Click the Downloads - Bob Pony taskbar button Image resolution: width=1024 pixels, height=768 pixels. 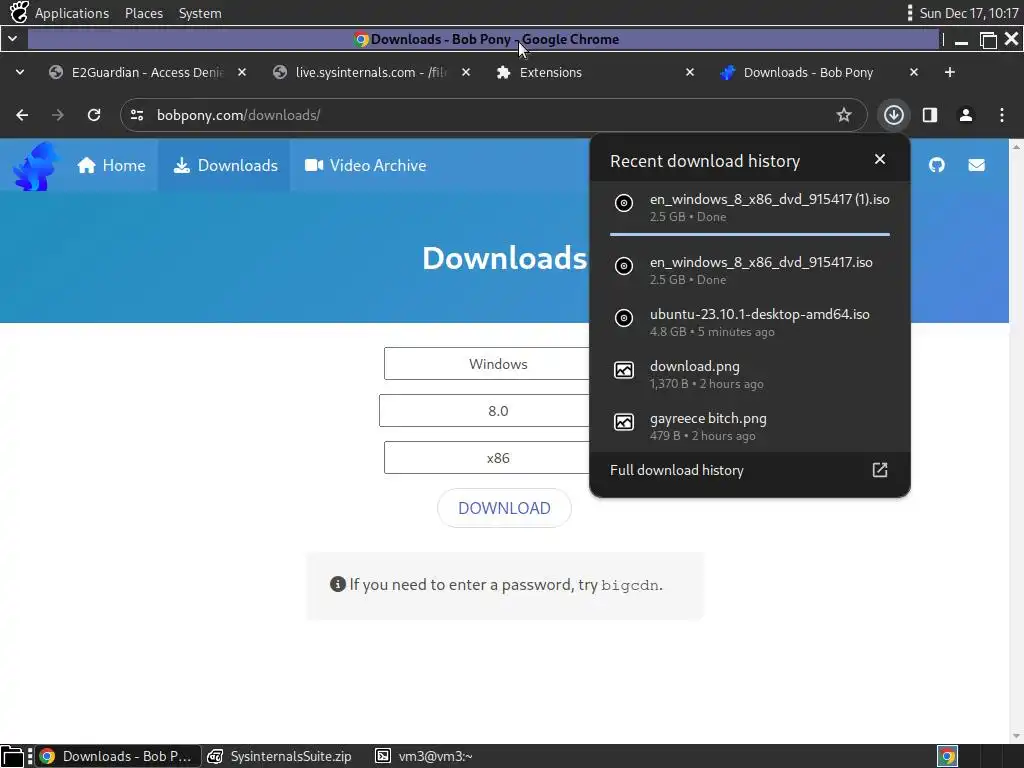[116, 756]
